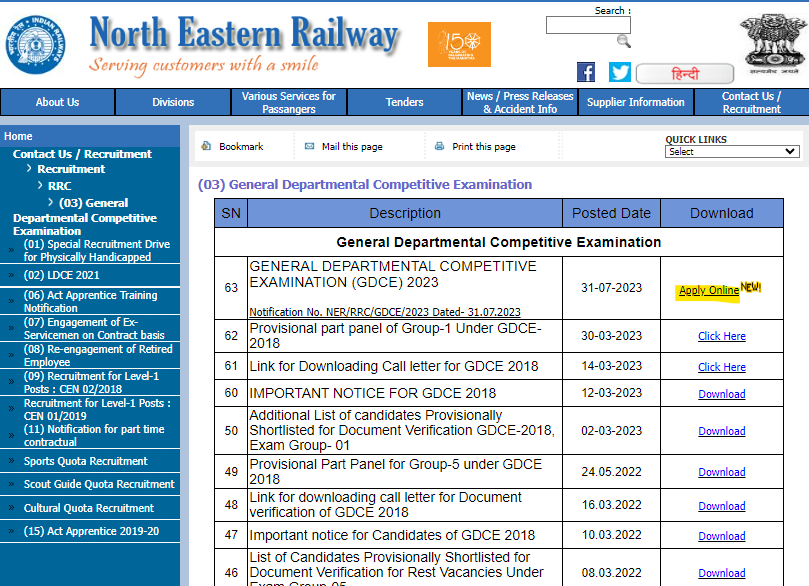Screen dimensions: 809x586
Task: Select the Posted Date column header
Action: [611, 213]
